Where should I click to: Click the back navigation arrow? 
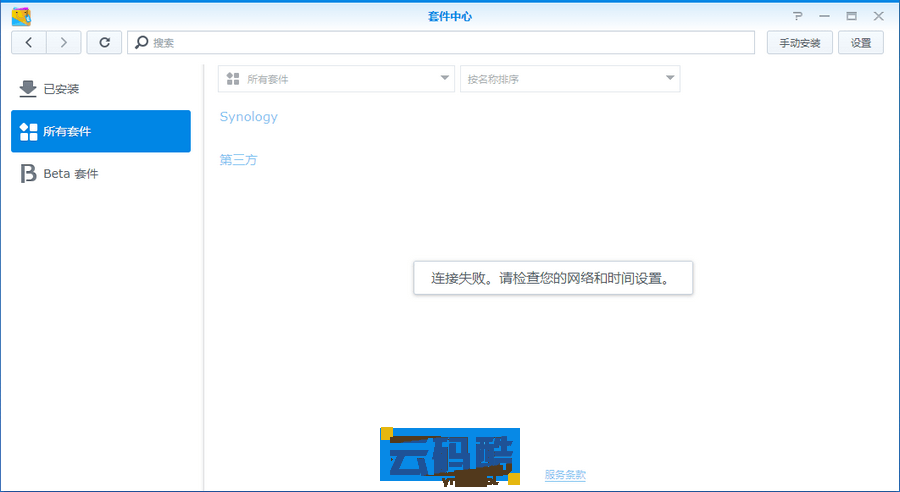(x=29, y=42)
